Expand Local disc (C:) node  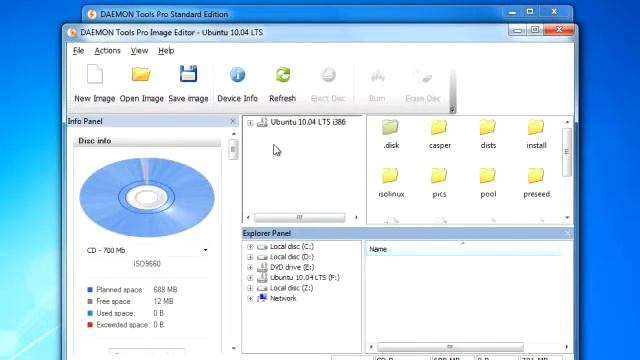(250, 247)
